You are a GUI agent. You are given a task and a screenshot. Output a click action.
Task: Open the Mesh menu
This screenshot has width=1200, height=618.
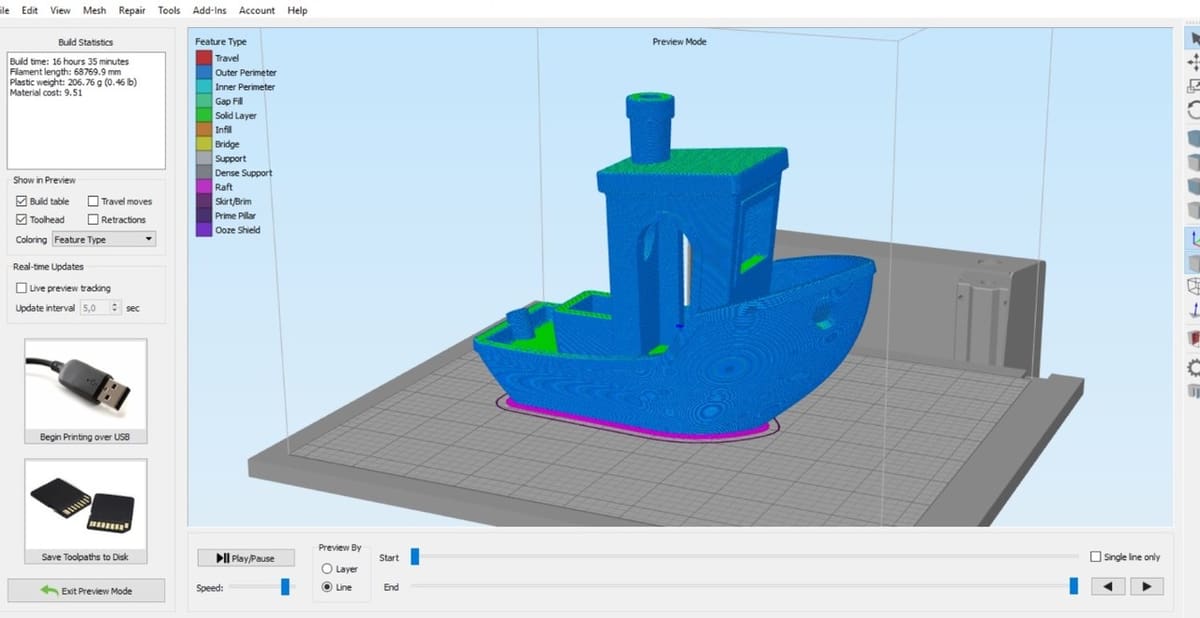(x=95, y=10)
